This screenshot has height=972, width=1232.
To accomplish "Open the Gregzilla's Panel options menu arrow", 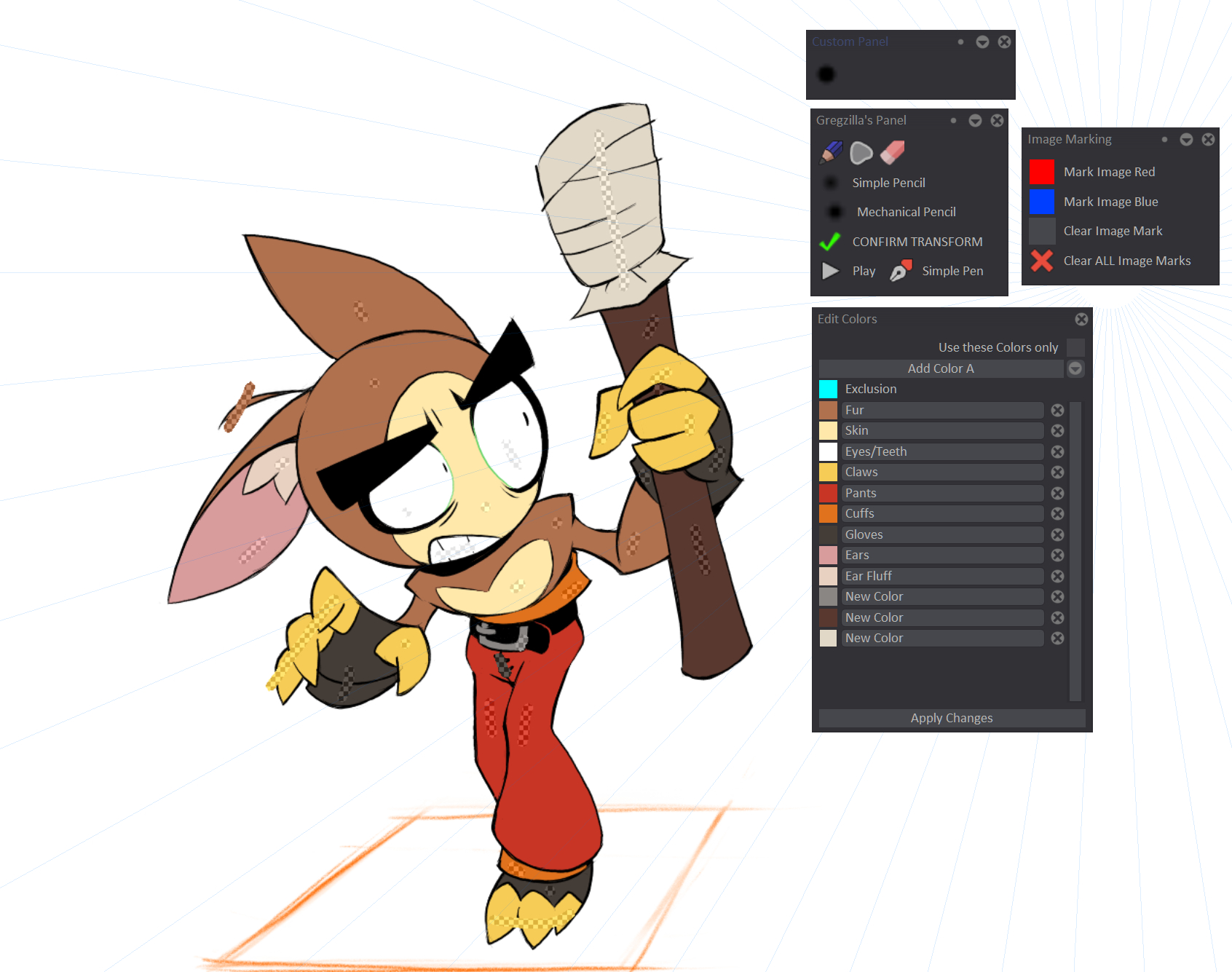I will (975, 121).
